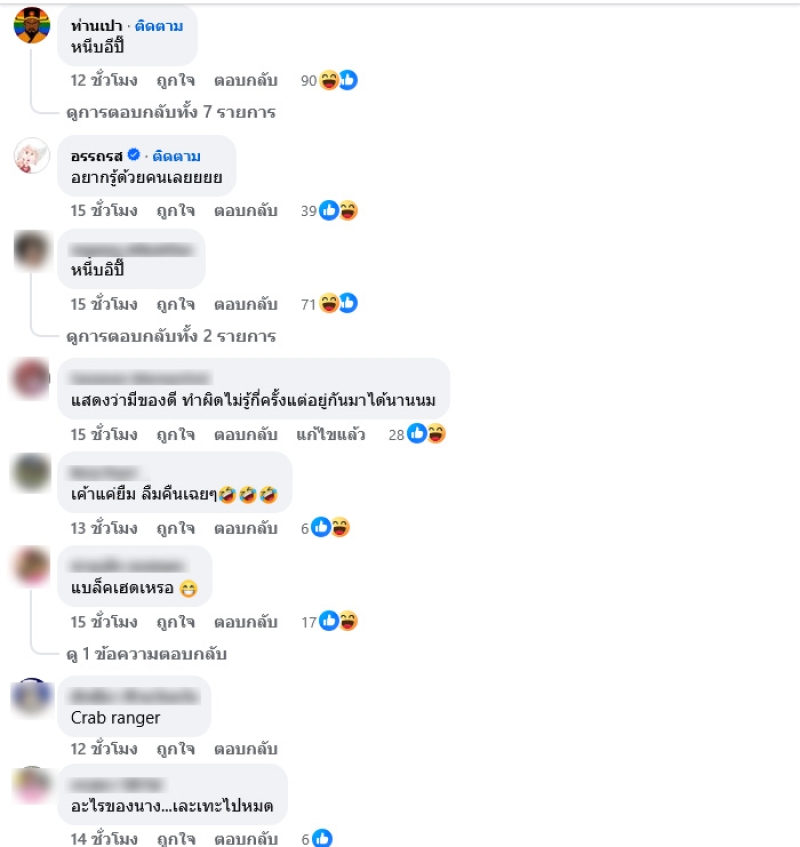800x847 pixels.
Task: Reply to the อรรถรส comment
Action: pyautogui.click(x=246, y=211)
